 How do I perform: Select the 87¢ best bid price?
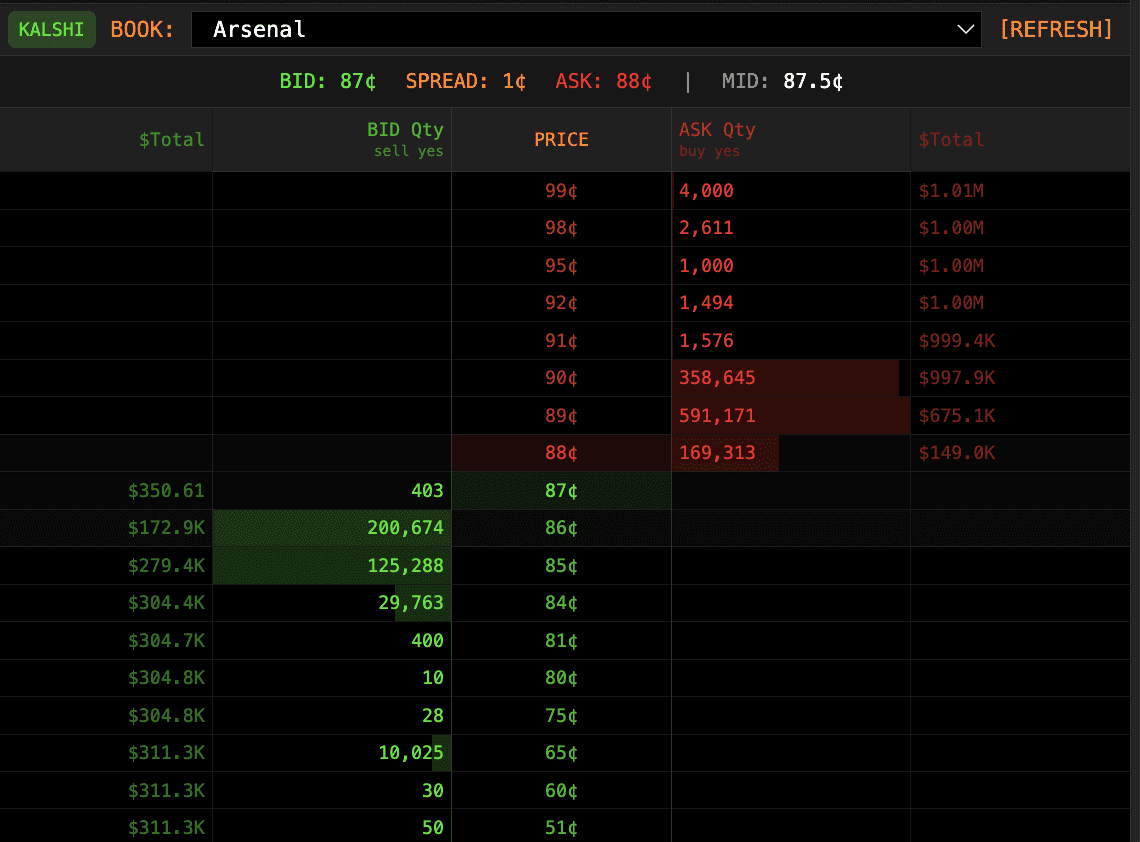click(x=561, y=490)
